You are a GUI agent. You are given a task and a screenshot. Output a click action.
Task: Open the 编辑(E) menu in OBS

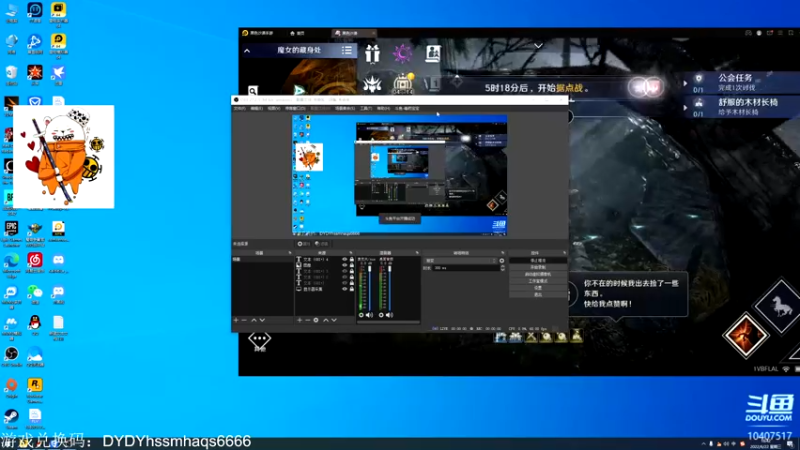[257, 108]
